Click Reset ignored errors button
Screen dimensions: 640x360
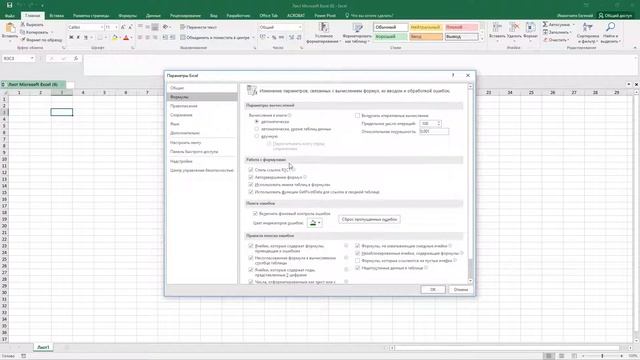(x=369, y=219)
